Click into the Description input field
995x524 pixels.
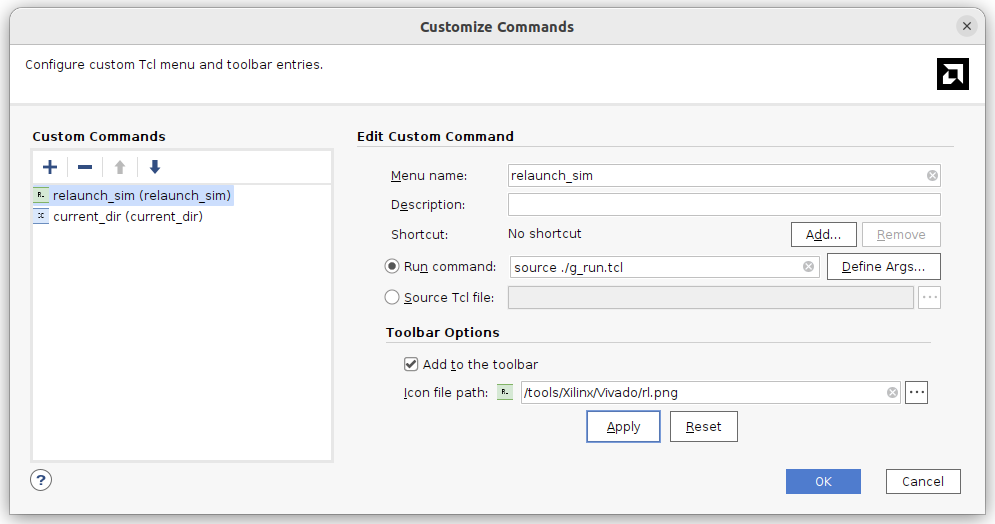(x=724, y=205)
